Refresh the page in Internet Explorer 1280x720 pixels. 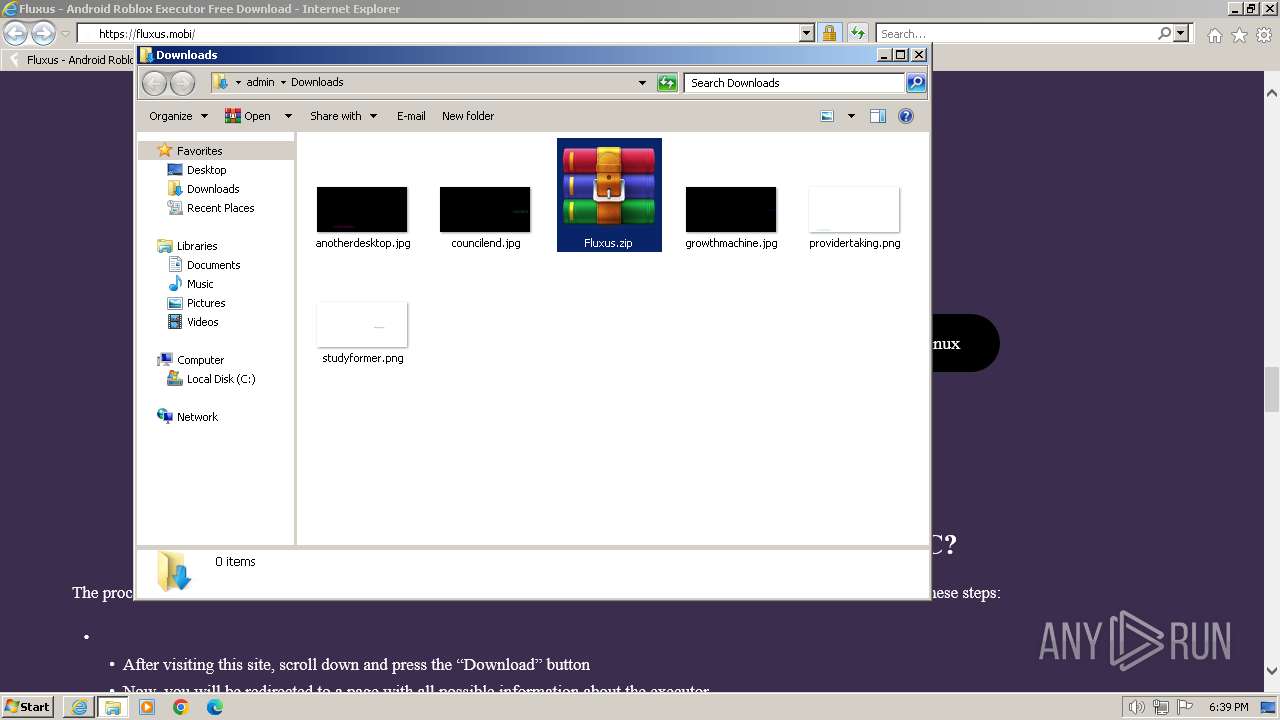coord(858,33)
